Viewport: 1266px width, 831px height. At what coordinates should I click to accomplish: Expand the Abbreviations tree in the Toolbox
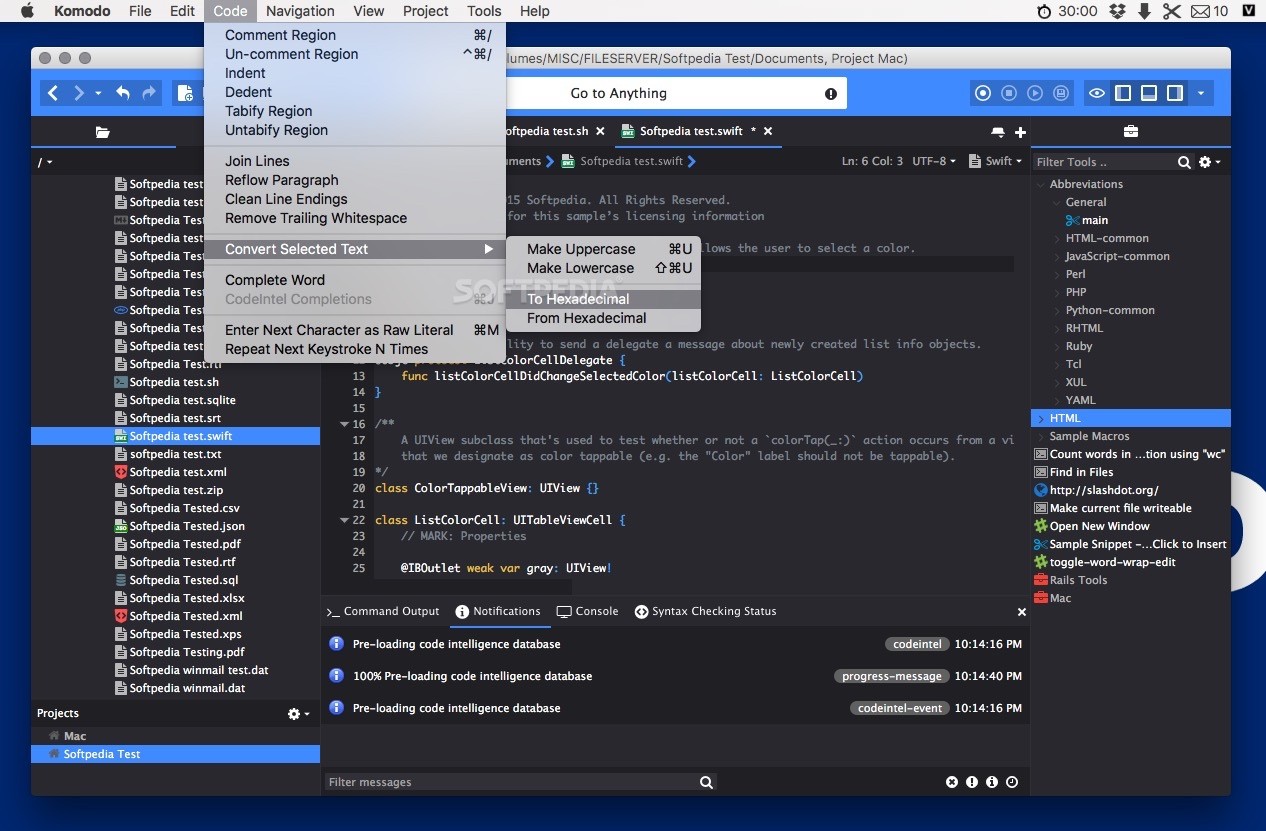point(1041,183)
